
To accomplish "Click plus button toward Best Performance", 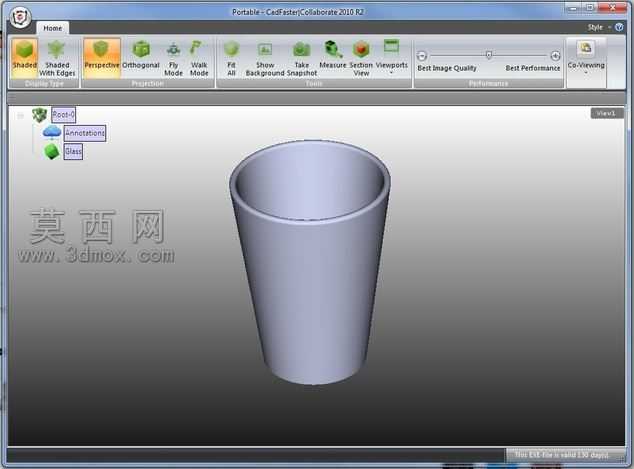I will (x=555, y=55).
